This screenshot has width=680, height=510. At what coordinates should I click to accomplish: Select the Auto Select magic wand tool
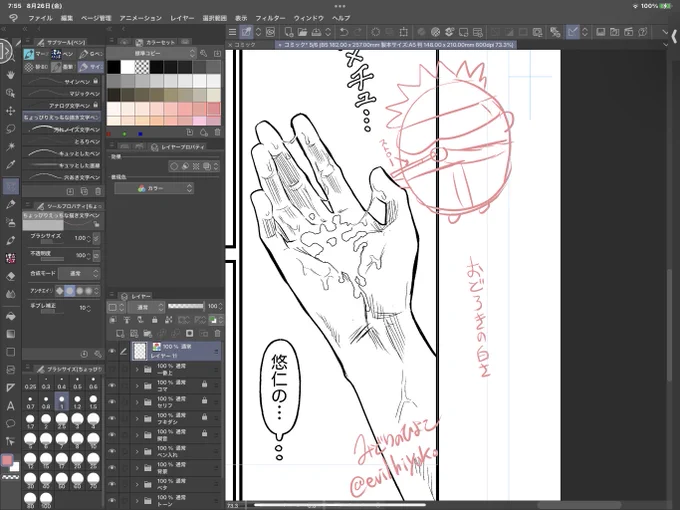[x=11, y=147]
